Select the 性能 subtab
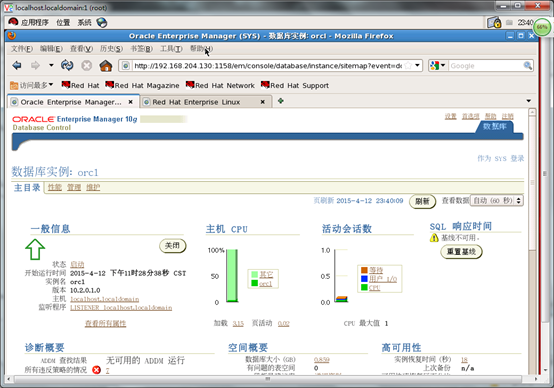 (55, 187)
